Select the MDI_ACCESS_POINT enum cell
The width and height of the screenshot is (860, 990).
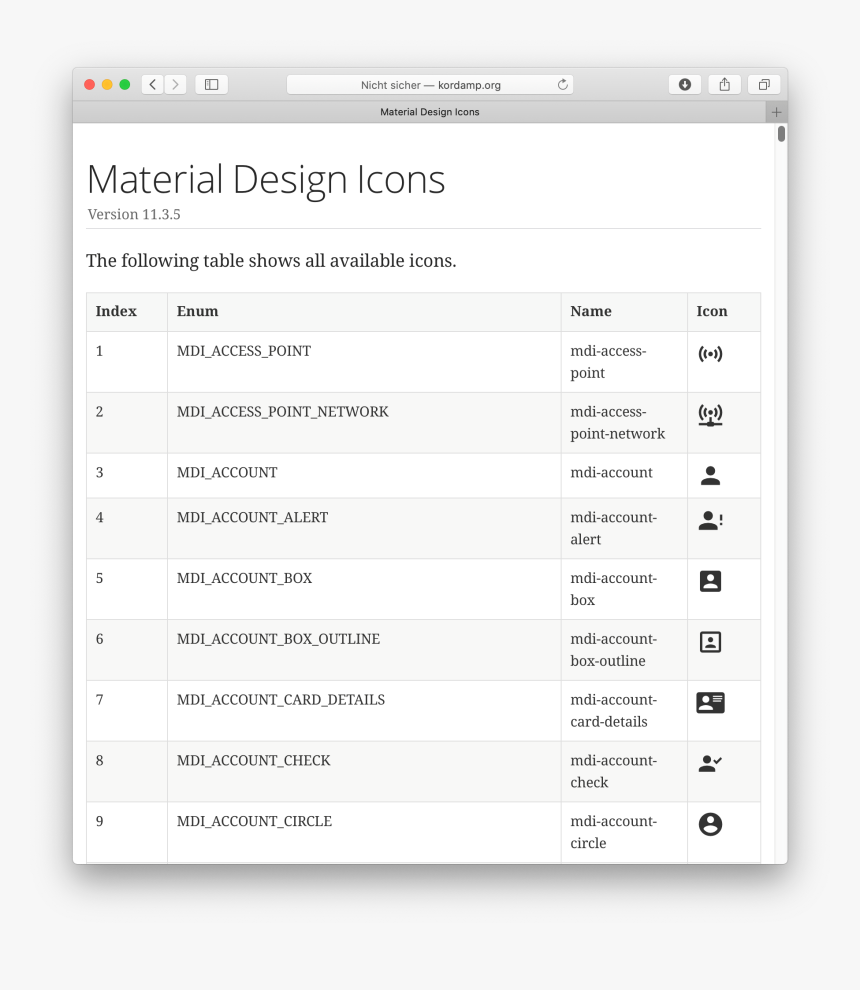(x=364, y=362)
